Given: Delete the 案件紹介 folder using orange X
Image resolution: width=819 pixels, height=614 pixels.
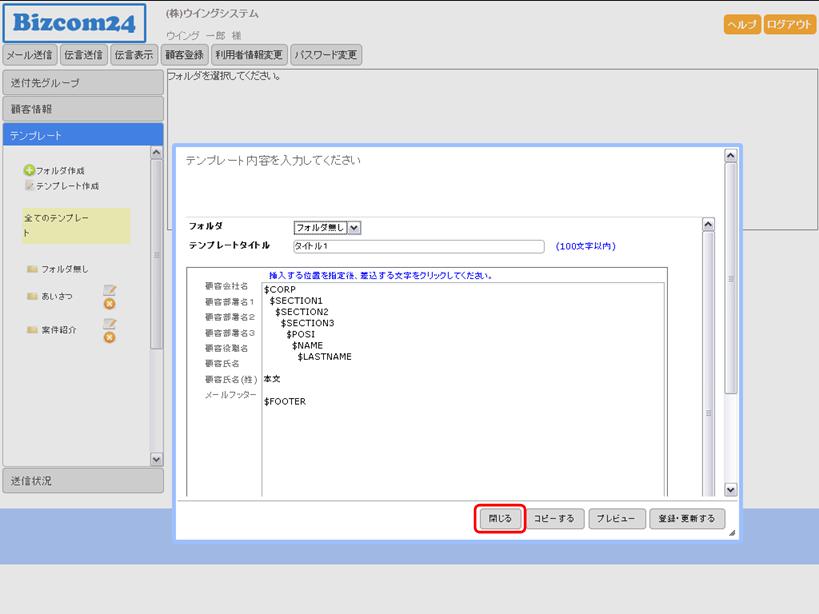Looking at the screenshot, I should pyautogui.click(x=110, y=337).
